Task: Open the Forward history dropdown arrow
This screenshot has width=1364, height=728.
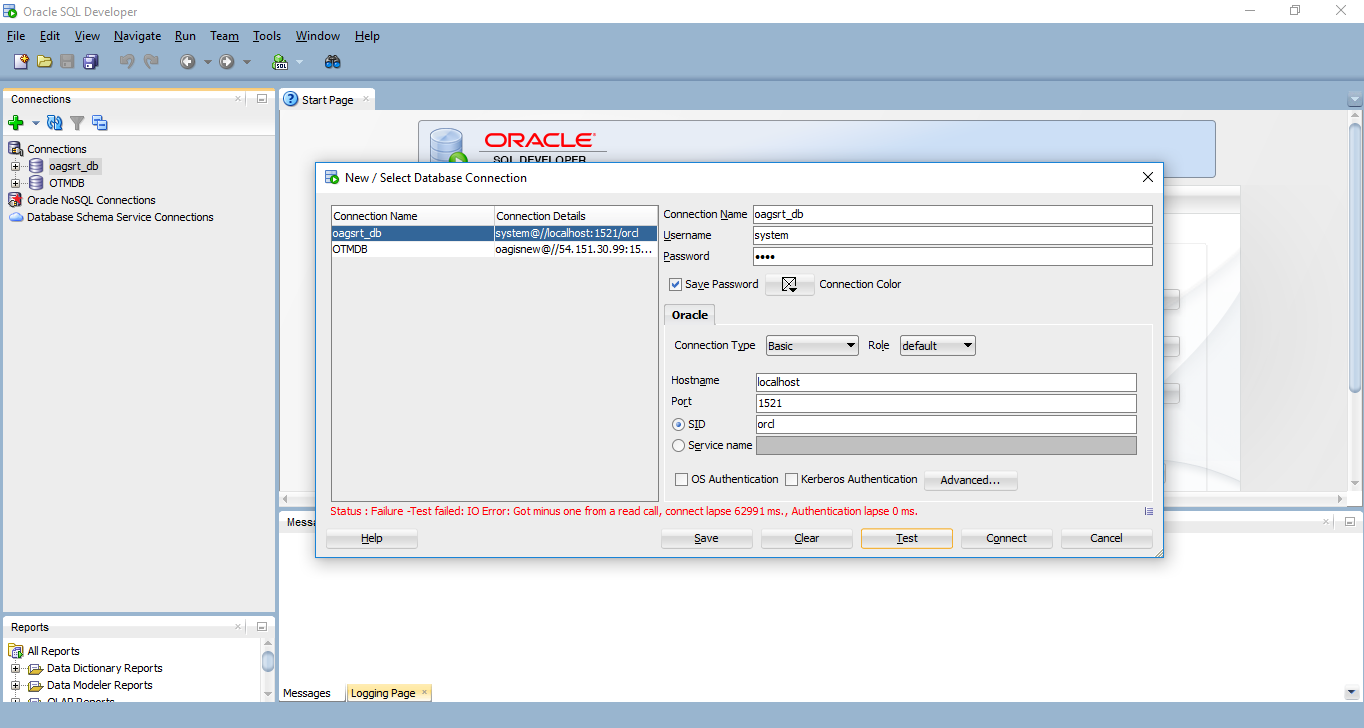Action: pyautogui.click(x=247, y=62)
